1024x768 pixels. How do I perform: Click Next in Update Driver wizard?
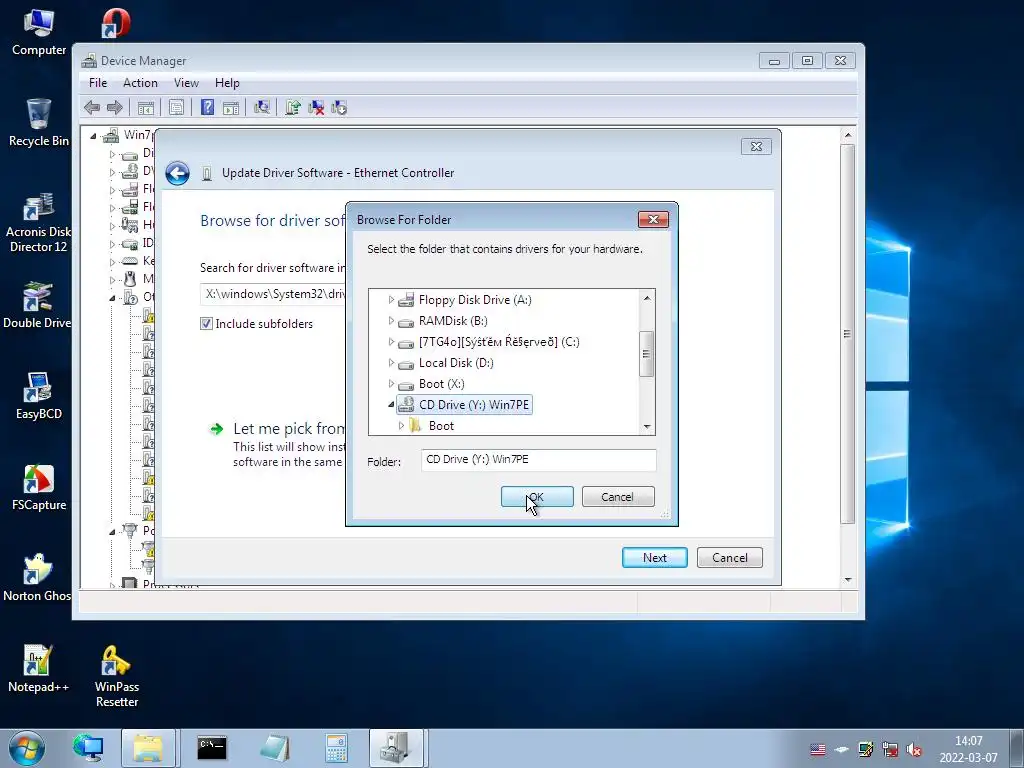[x=654, y=558]
